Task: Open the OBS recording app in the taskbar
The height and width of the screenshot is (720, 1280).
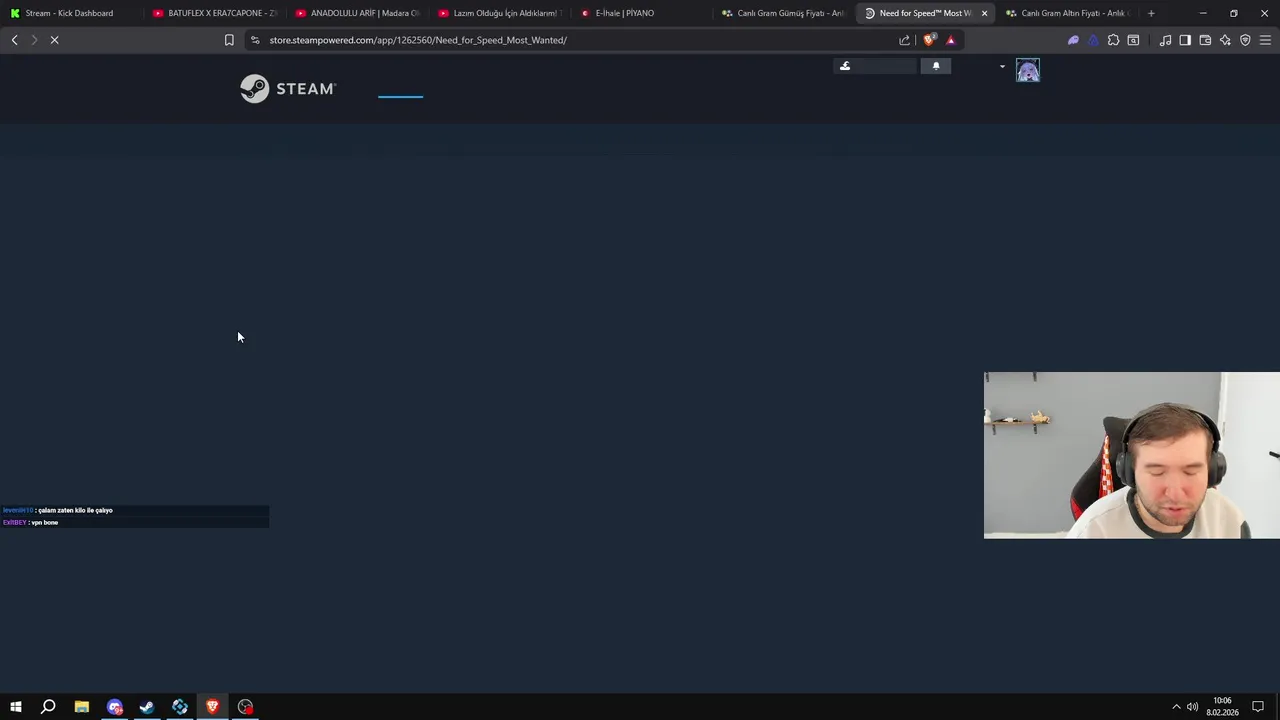Action: point(245,707)
